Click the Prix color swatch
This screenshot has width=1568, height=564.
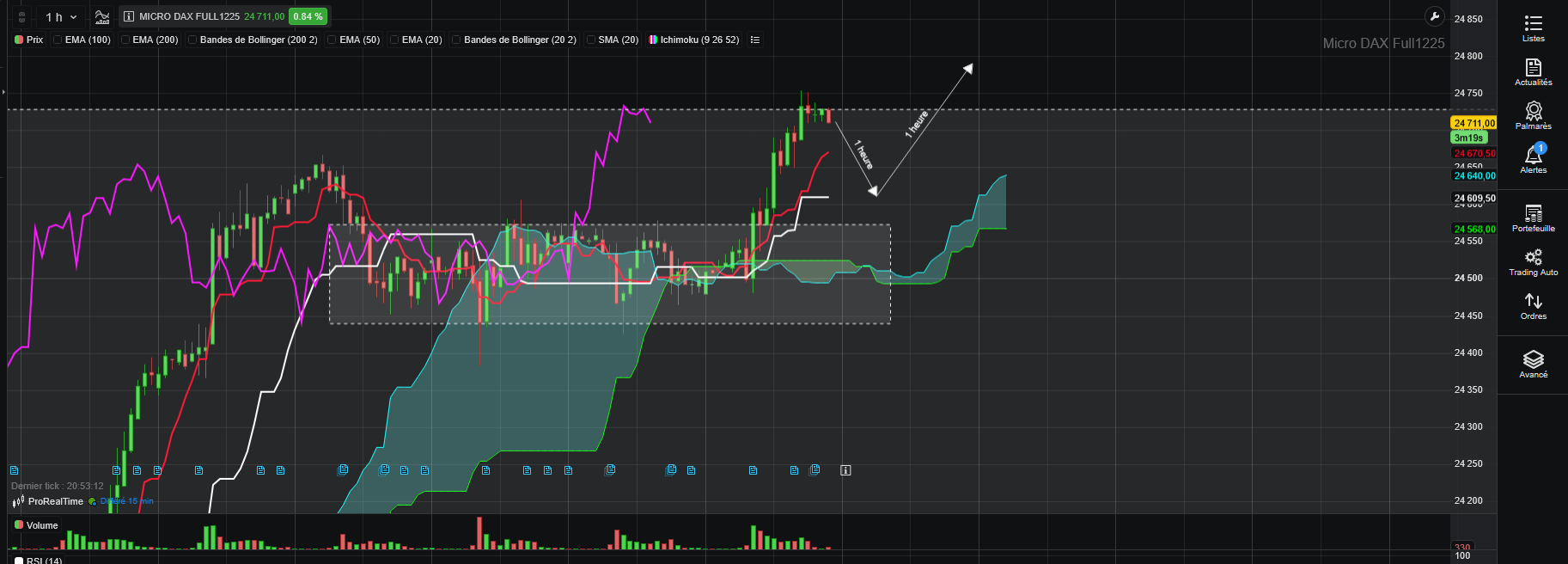click(19, 40)
